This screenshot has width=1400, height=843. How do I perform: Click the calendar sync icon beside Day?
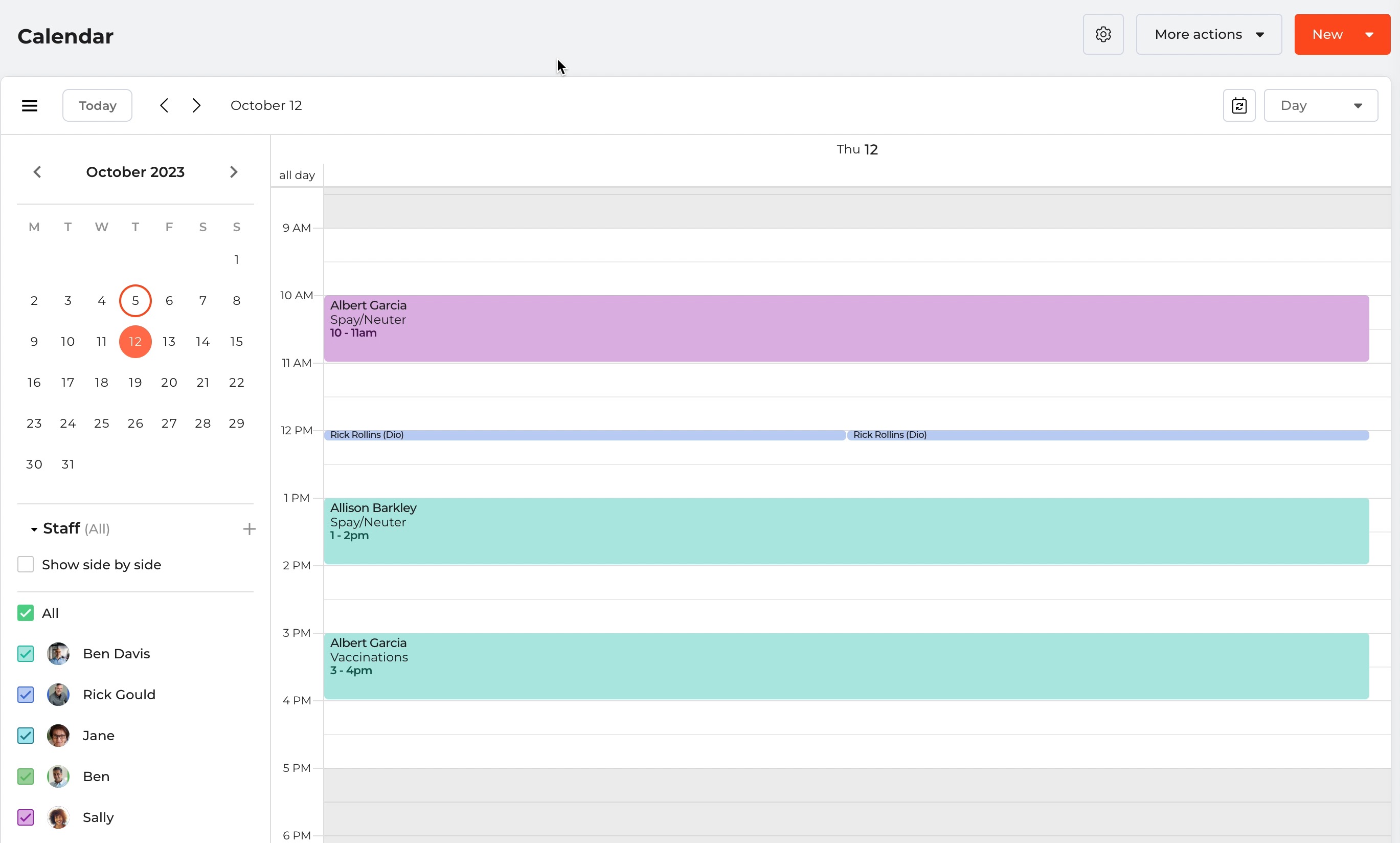(x=1239, y=106)
